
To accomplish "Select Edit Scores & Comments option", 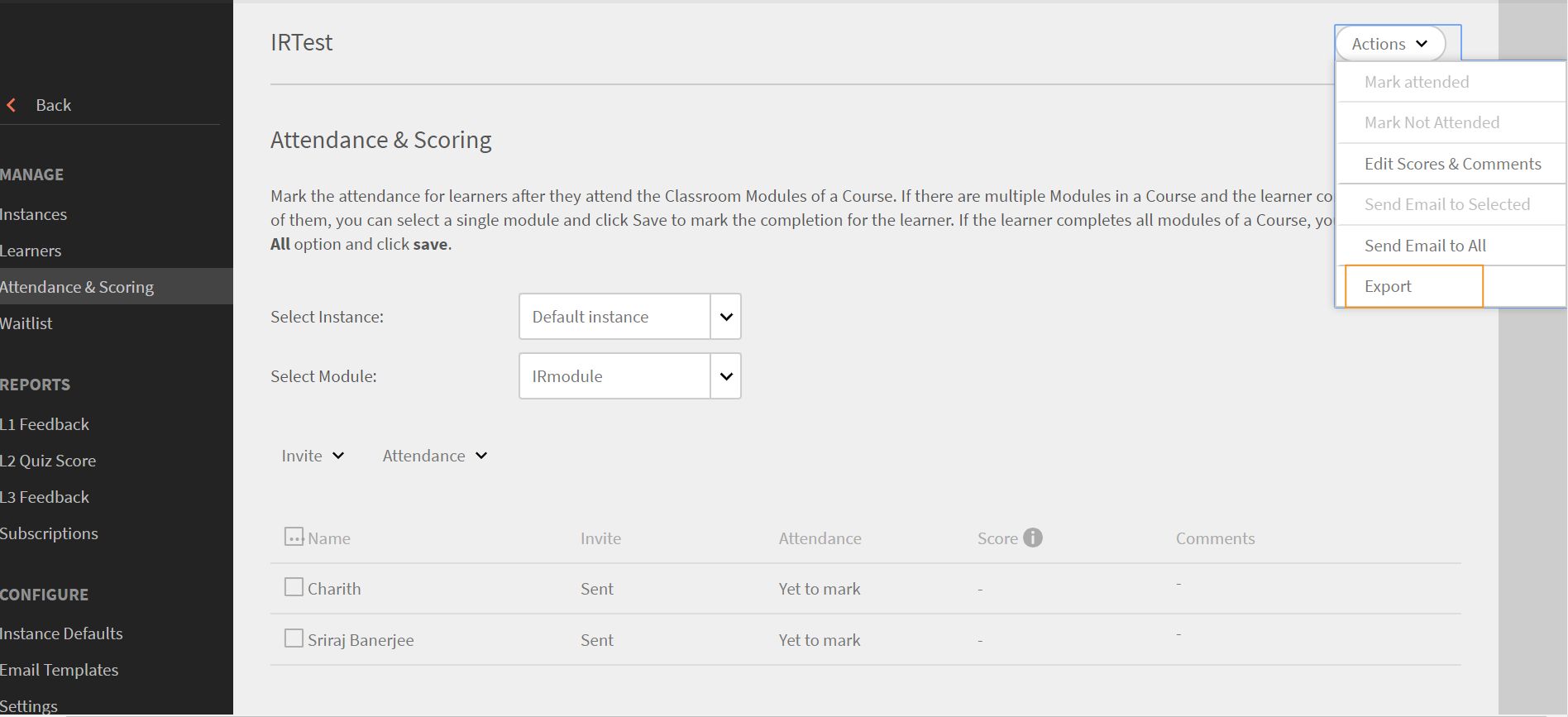I will 1452,164.
